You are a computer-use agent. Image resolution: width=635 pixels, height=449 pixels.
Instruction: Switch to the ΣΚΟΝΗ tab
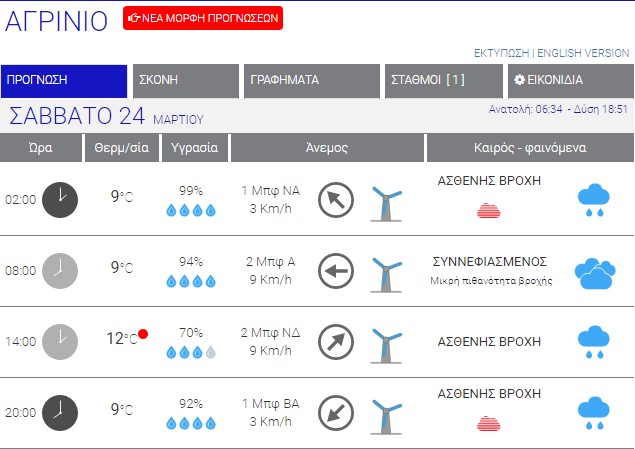pyautogui.click(x=185, y=81)
